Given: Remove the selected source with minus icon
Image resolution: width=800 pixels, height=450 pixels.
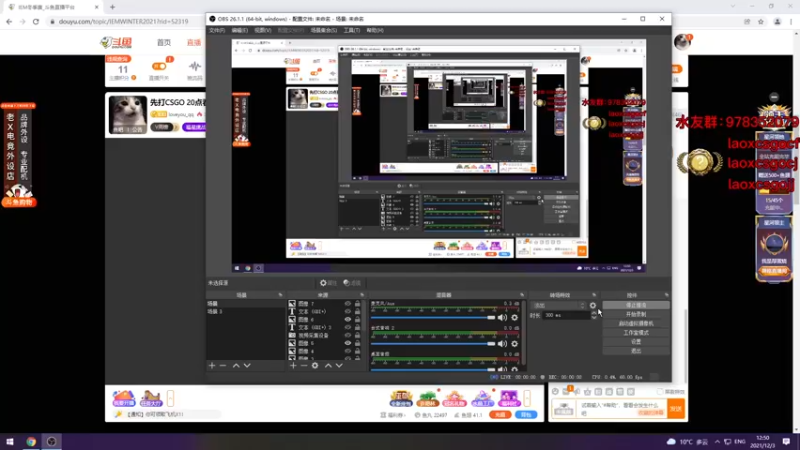Looking at the screenshot, I should 304,365.
